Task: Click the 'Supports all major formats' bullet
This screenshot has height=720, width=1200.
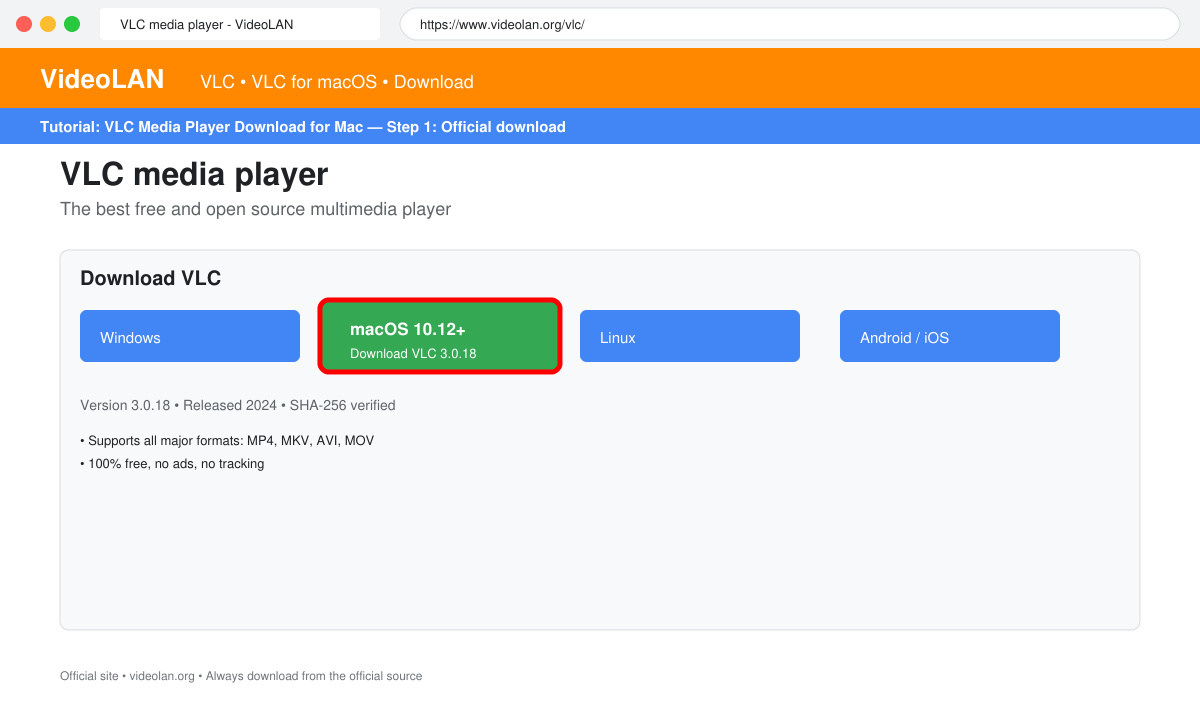Action: [227, 440]
